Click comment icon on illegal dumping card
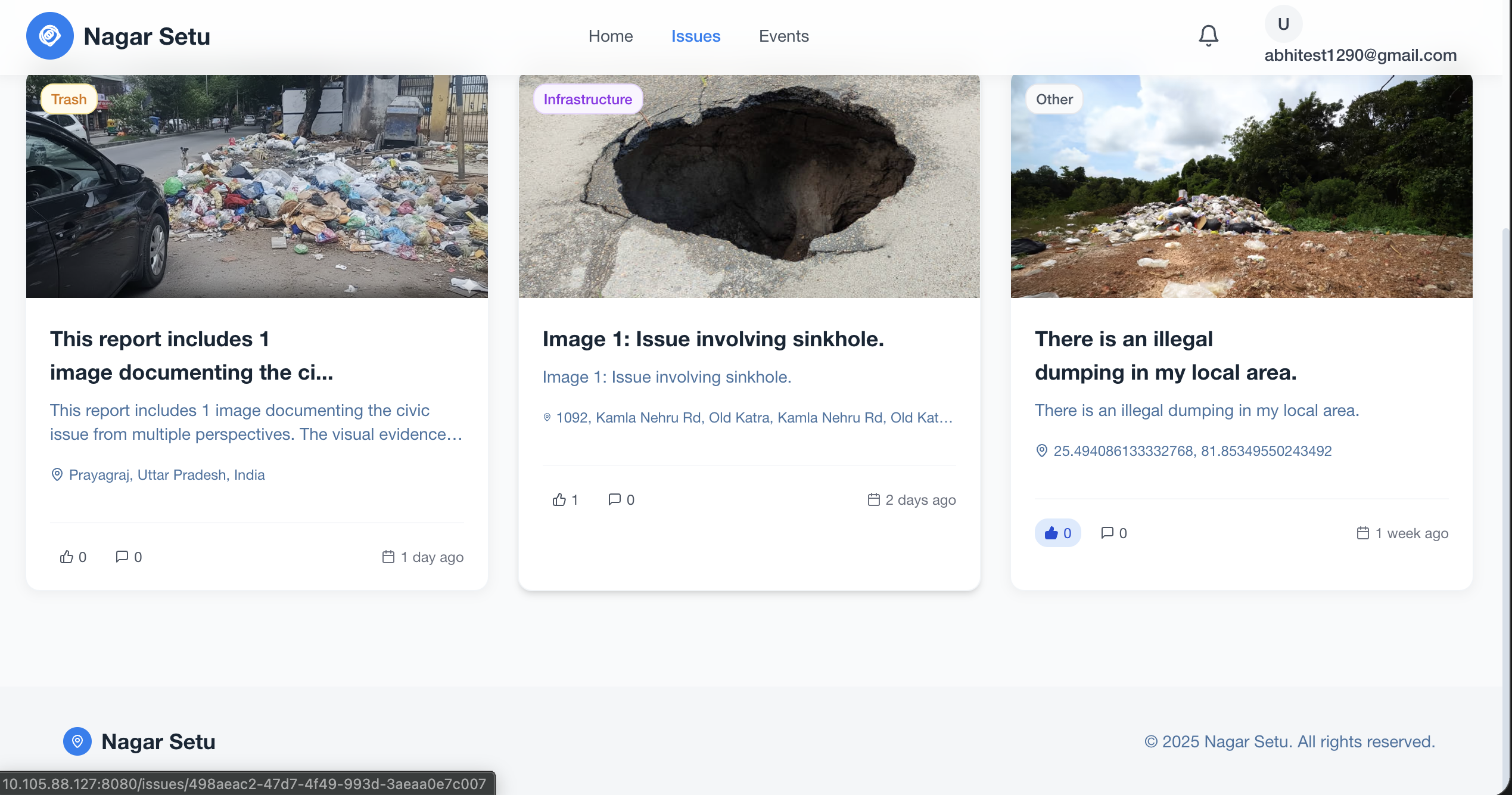This screenshot has width=1512, height=795. pyautogui.click(x=1107, y=533)
